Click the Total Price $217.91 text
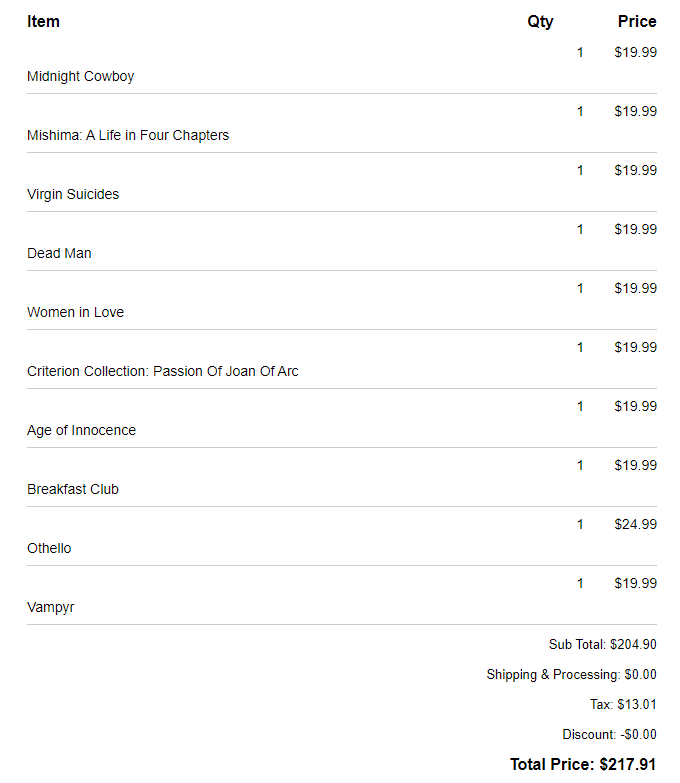The width and height of the screenshot is (680, 783). [x=583, y=765]
